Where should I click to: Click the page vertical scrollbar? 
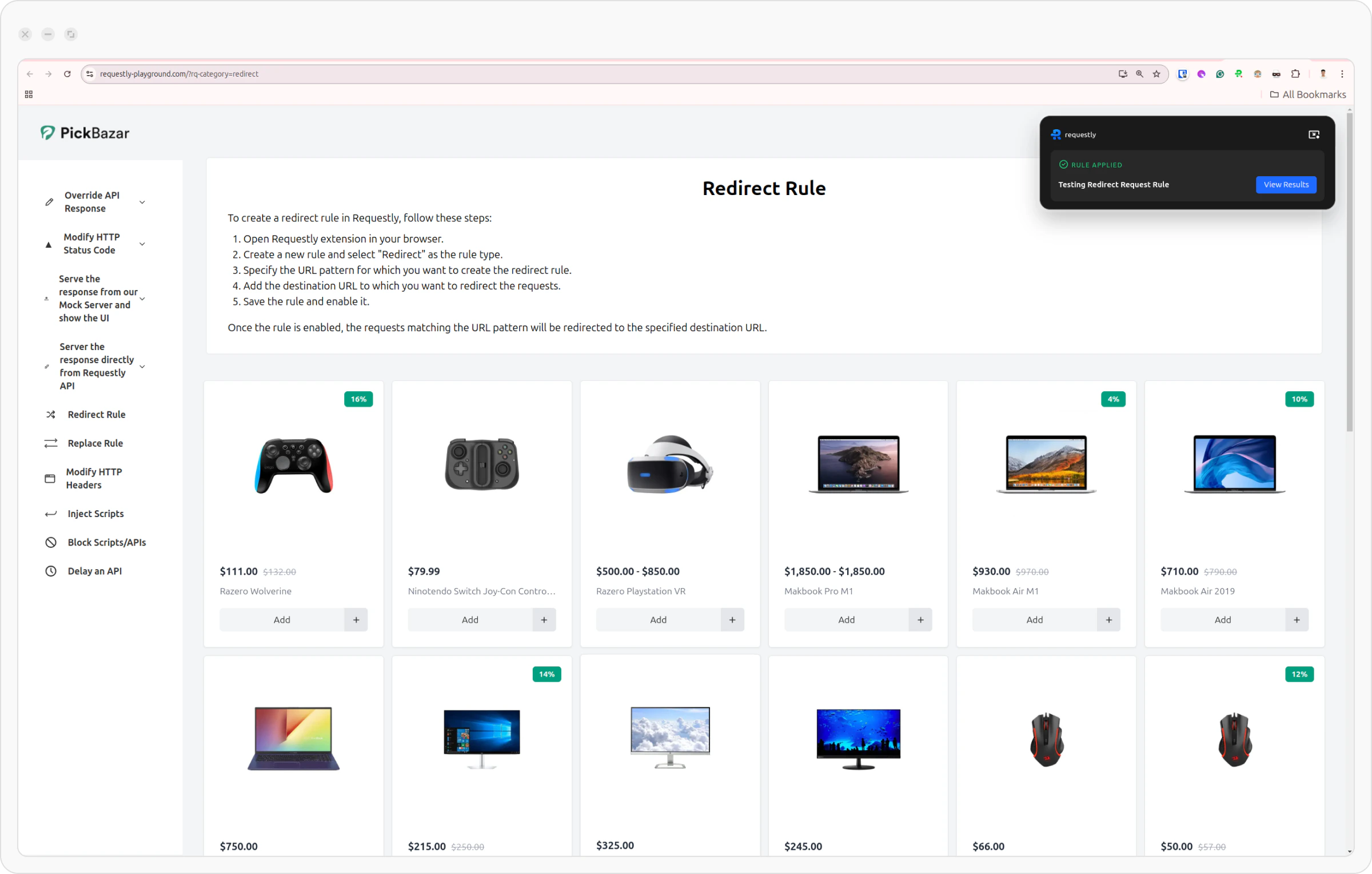[x=1349, y=272]
